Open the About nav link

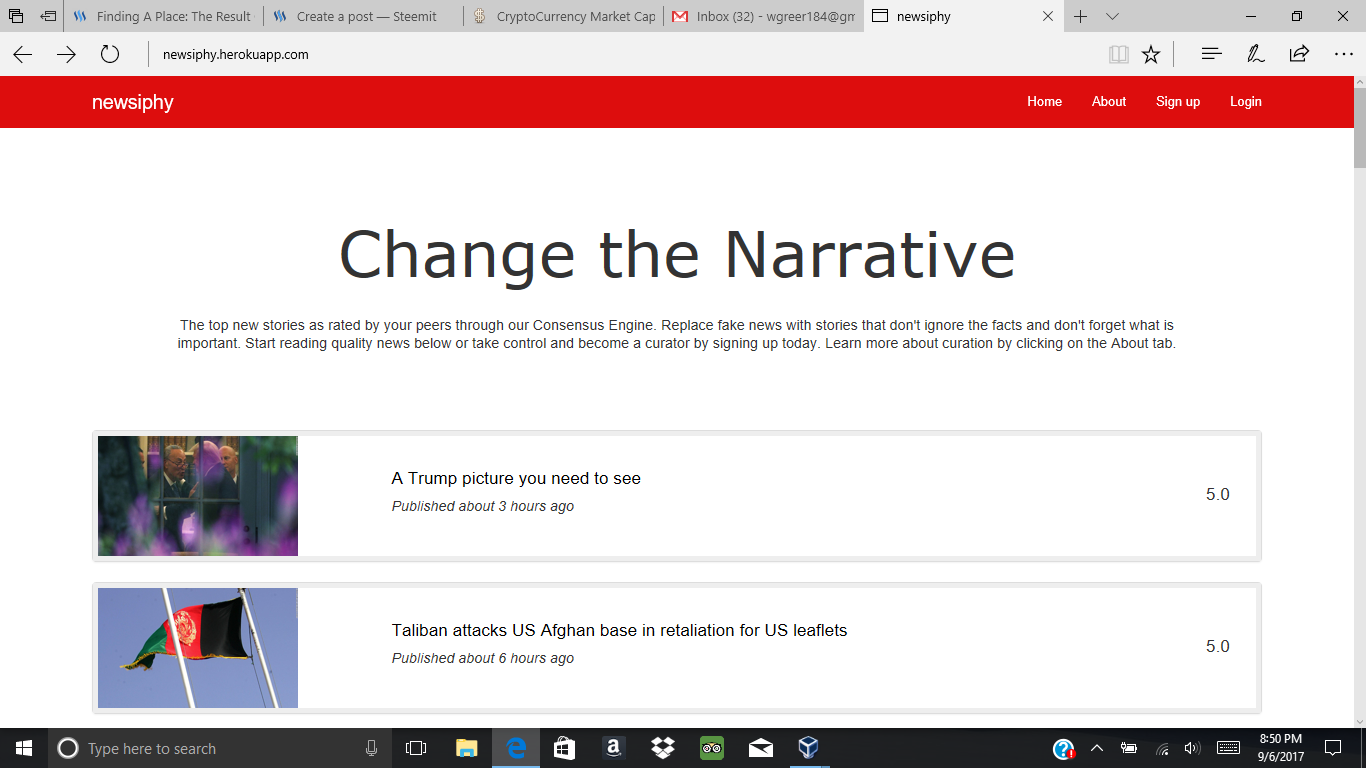coord(1109,101)
